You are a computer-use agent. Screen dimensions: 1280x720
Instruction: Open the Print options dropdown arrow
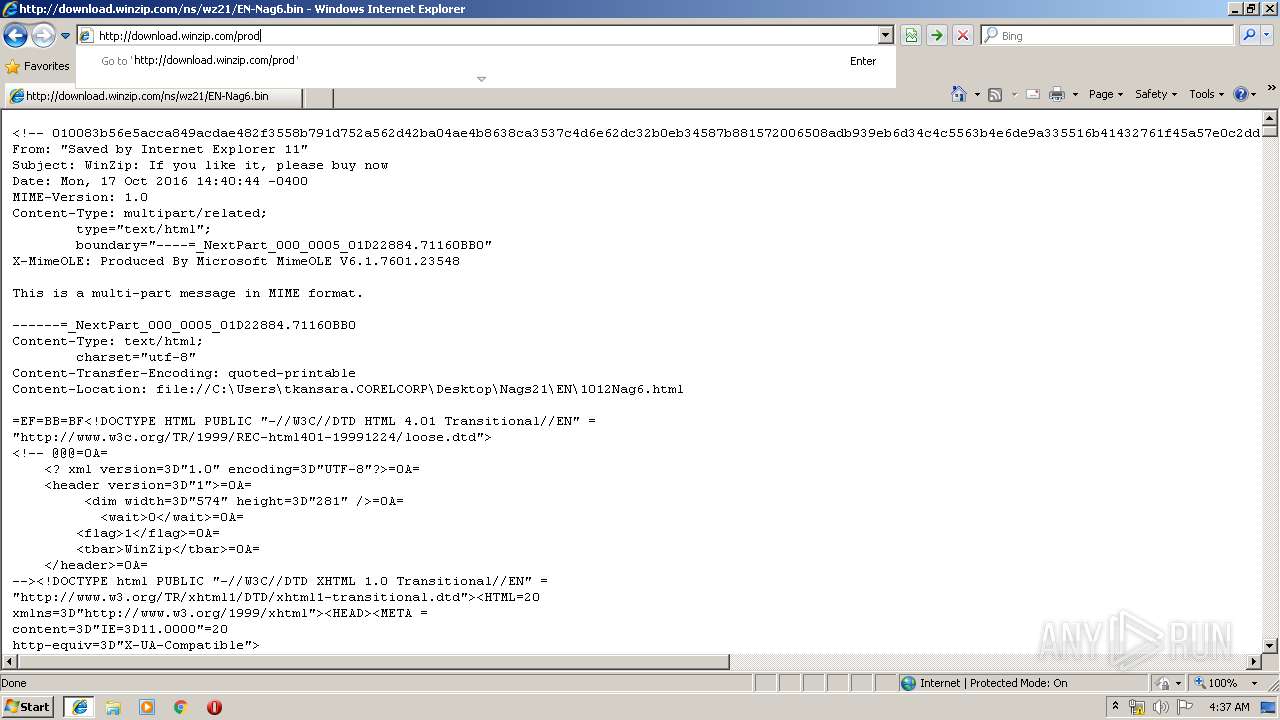coord(1075,94)
